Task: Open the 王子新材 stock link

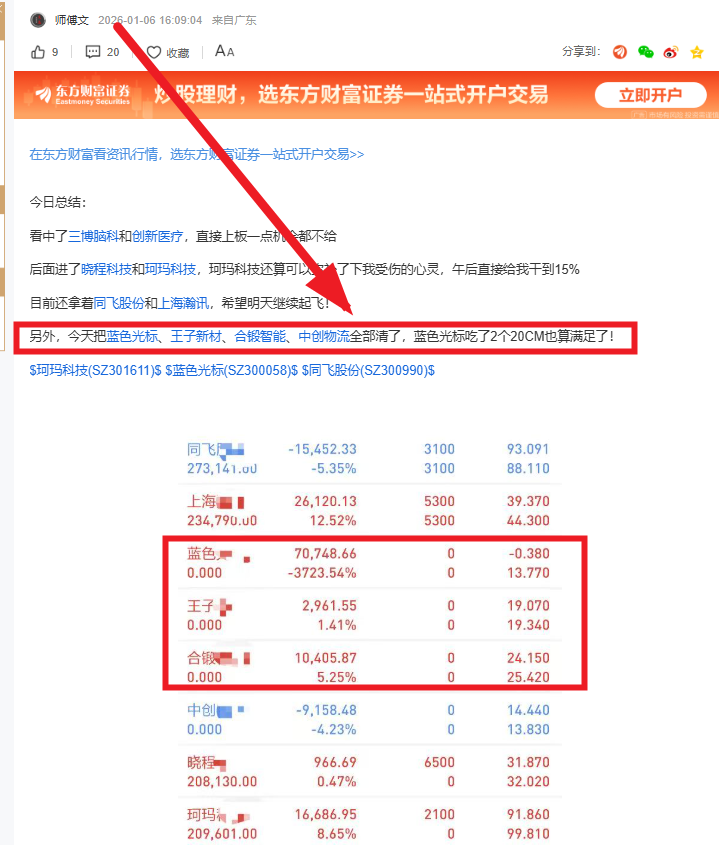Action: [x=196, y=337]
